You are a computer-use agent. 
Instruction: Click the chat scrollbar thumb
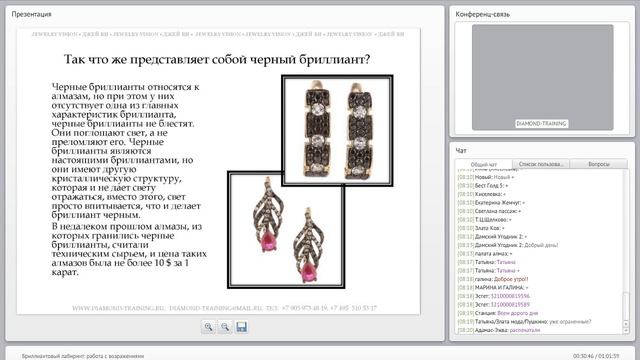click(626, 307)
